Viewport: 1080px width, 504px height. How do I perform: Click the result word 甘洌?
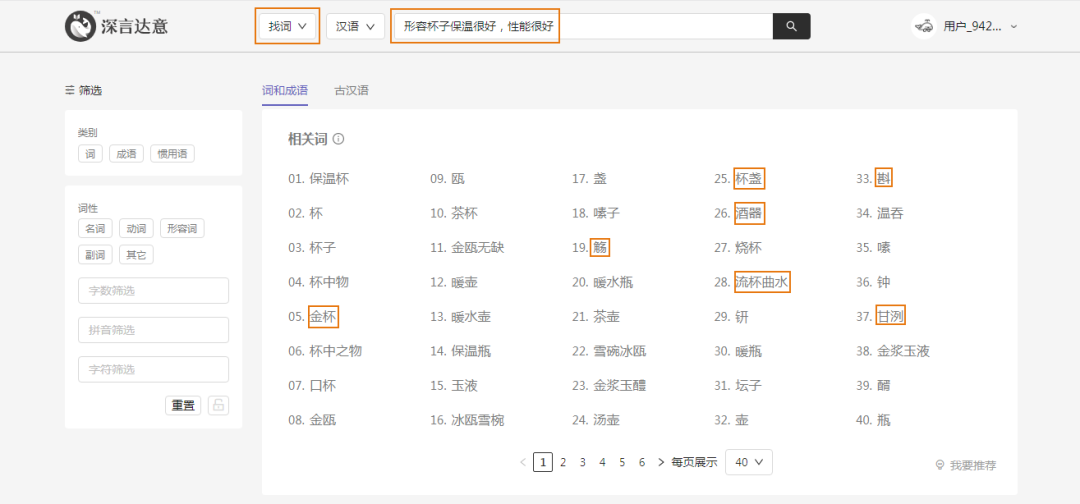(890, 317)
